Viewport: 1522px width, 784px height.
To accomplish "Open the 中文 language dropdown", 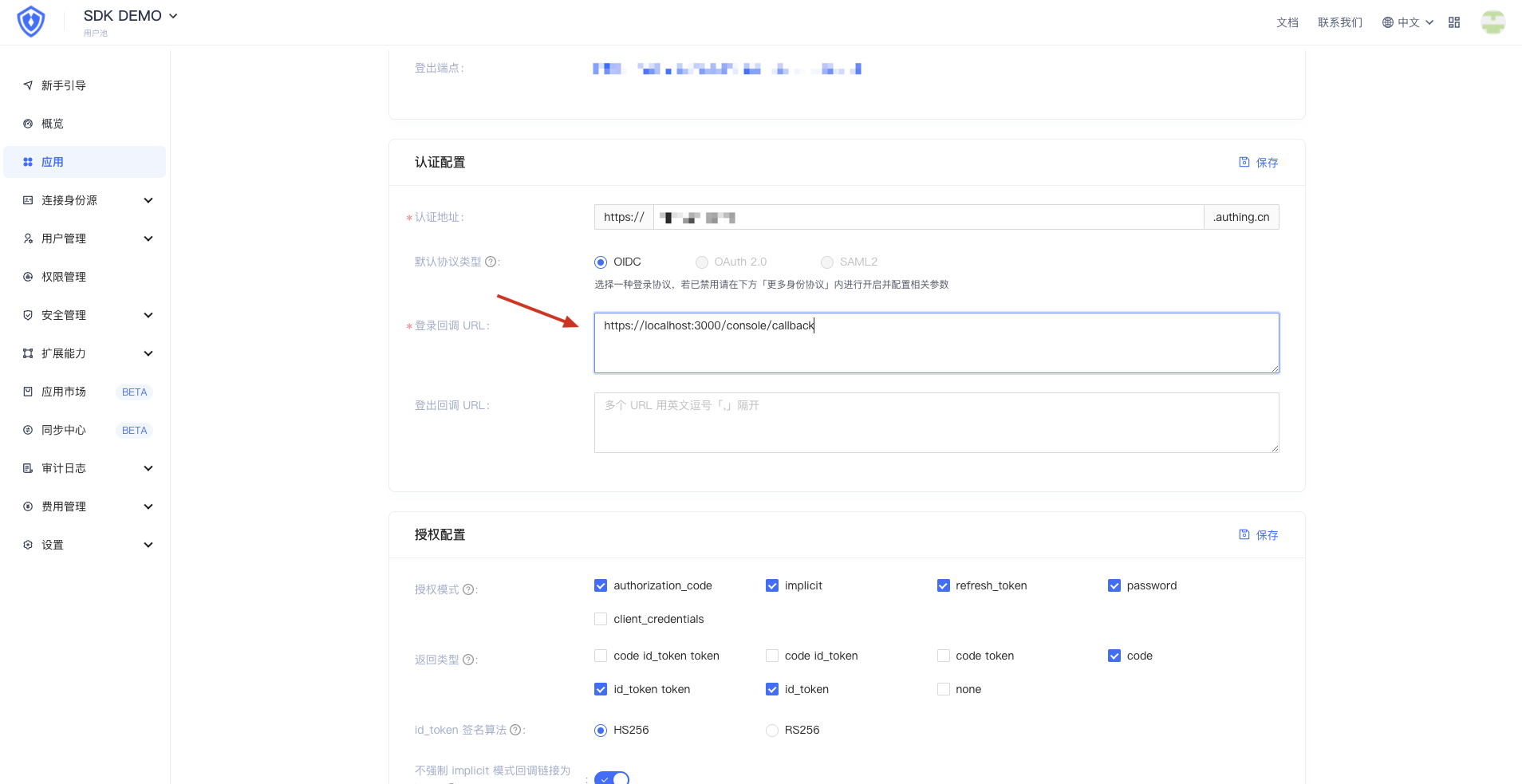I will [x=1408, y=22].
